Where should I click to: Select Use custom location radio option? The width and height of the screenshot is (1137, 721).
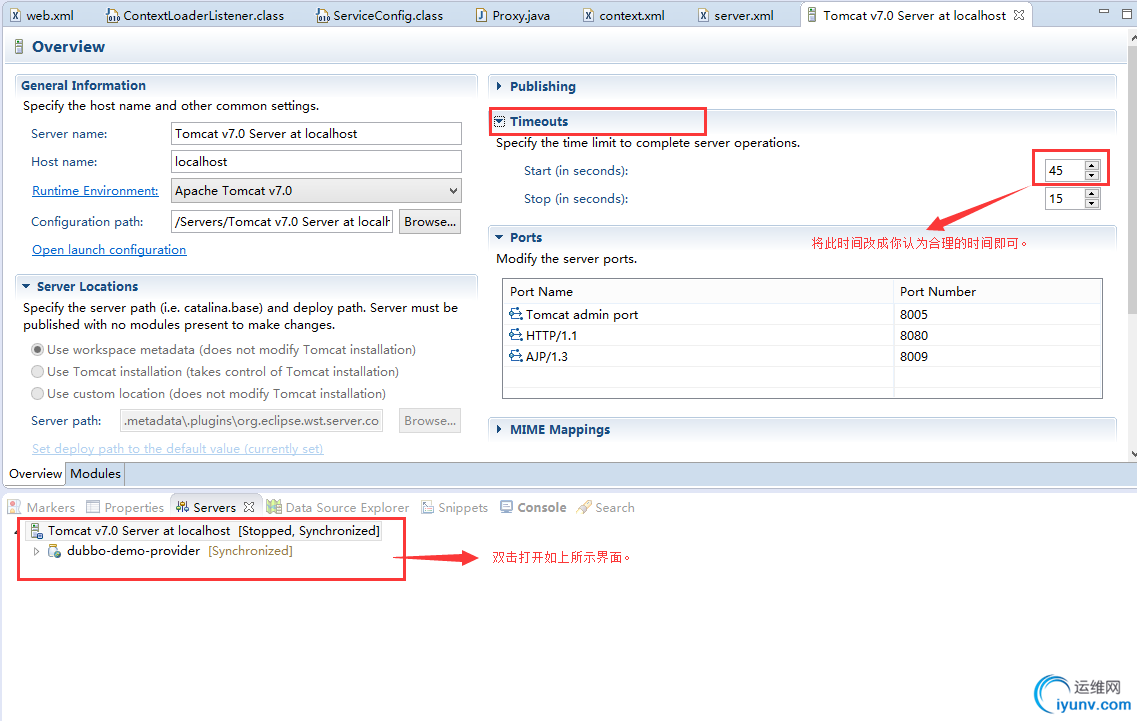[37, 394]
